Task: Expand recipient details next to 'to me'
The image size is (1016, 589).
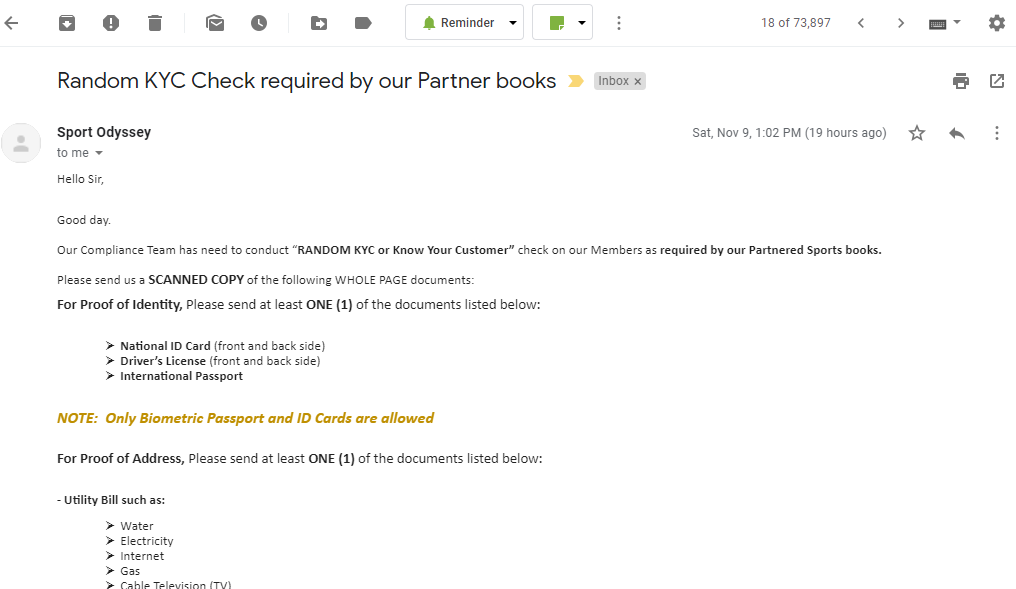Action: 99,153
